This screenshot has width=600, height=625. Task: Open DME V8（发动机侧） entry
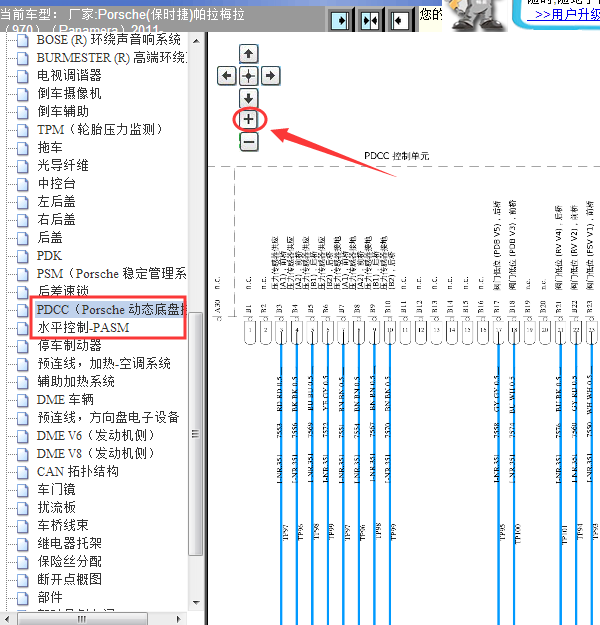tap(96, 454)
